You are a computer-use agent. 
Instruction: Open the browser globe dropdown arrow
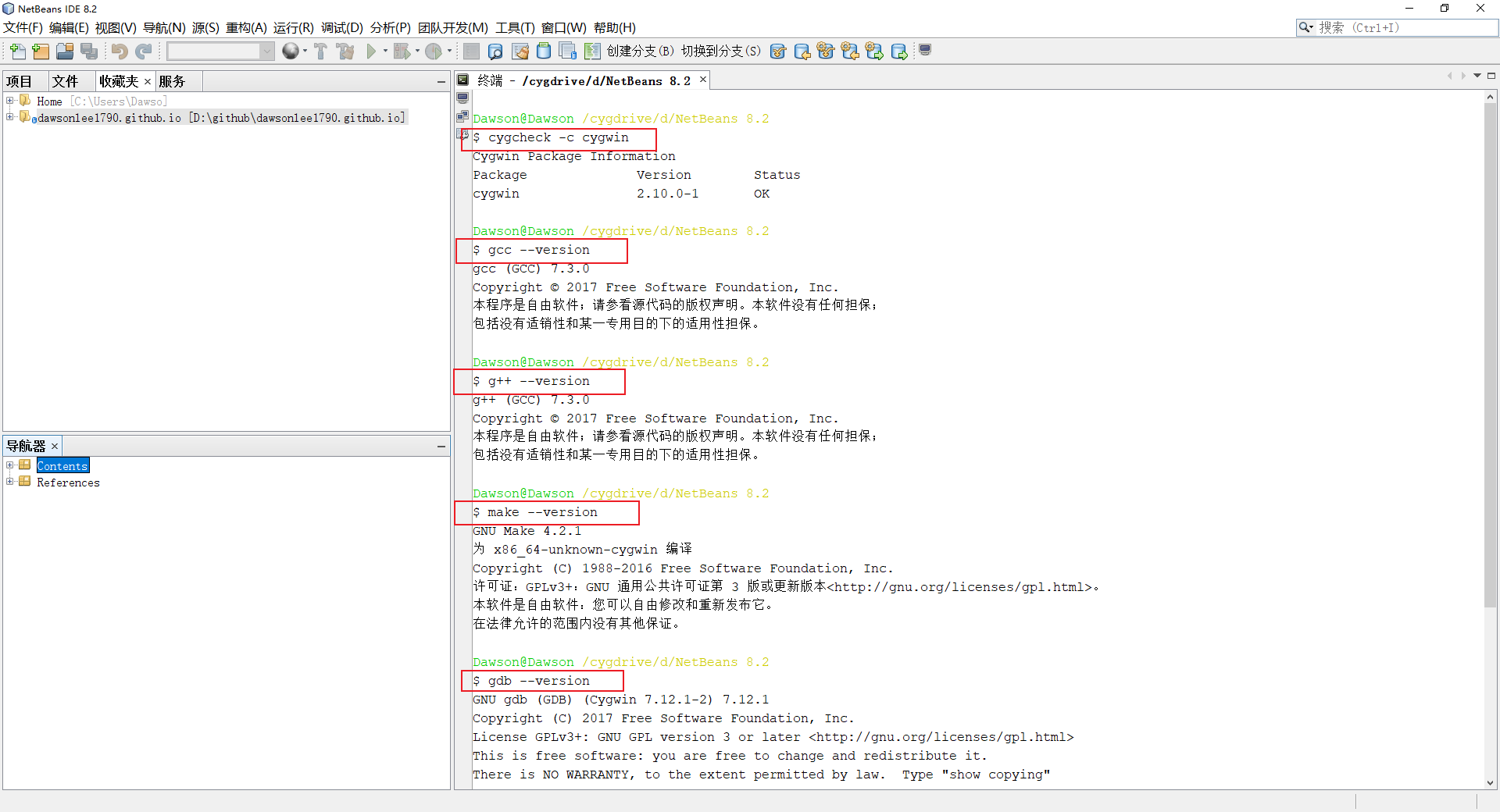pyautogui.click(x=305, y=52)
